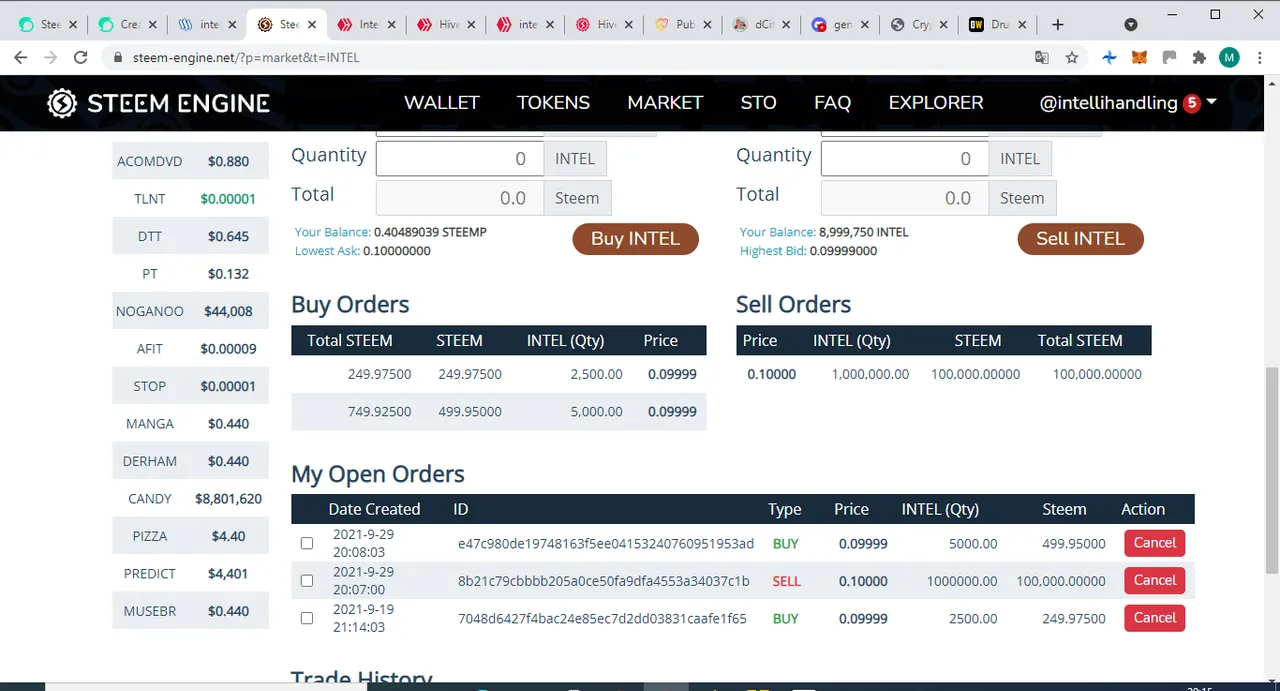
Task: Select the NOGANOO token row
Action: tap(190, 311)
